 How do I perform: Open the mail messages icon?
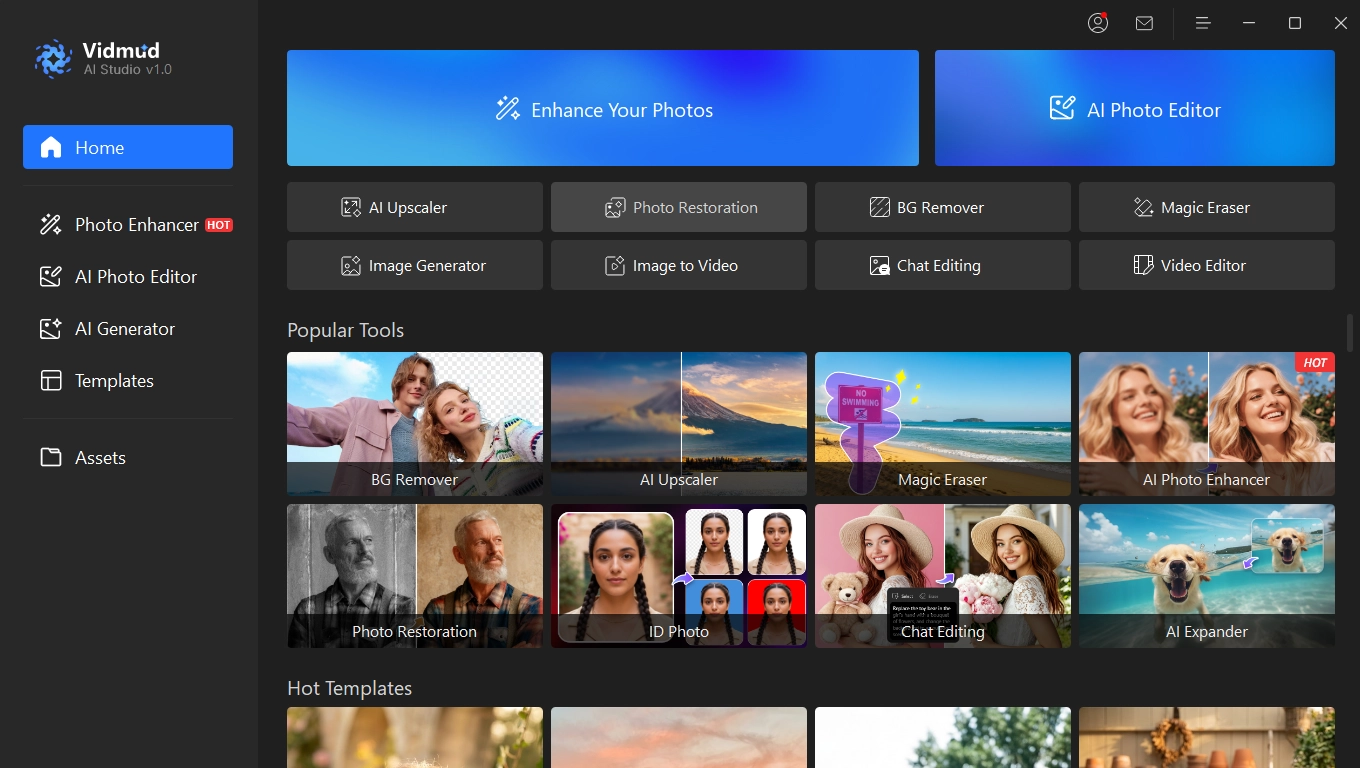(x=1144, y=23)
